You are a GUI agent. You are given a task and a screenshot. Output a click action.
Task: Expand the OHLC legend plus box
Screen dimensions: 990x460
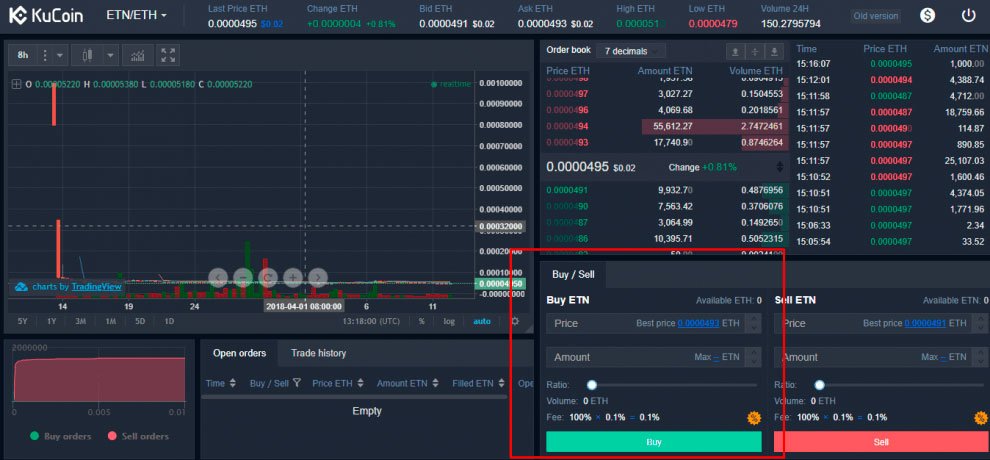17,84
